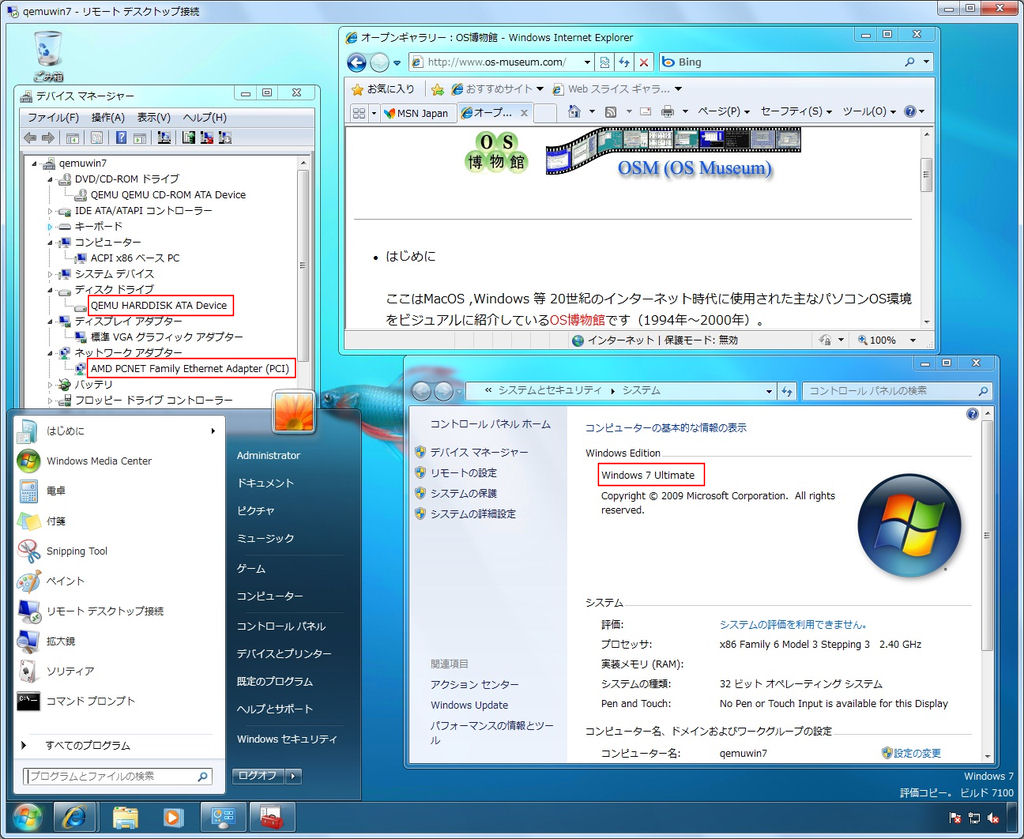This screenshot has height=839, width=1024.
Task: Click the デバイス マネージャー link in System panel
Action: tap(479, 452)
